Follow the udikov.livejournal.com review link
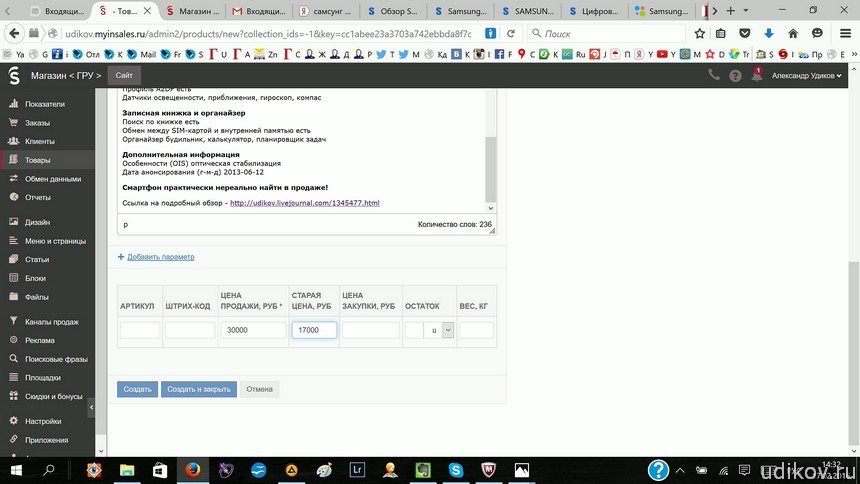The height and width of the screenshot is (484, 860). pos(304,203)
